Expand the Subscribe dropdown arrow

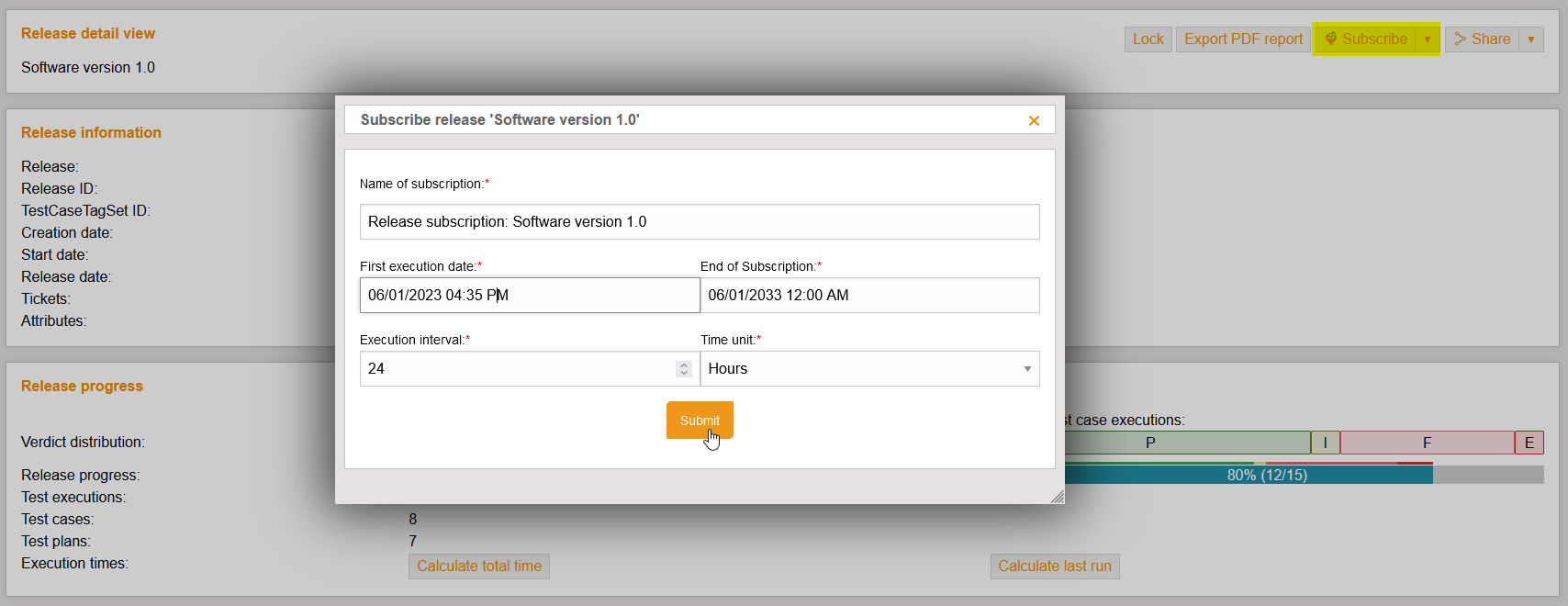1428,39
